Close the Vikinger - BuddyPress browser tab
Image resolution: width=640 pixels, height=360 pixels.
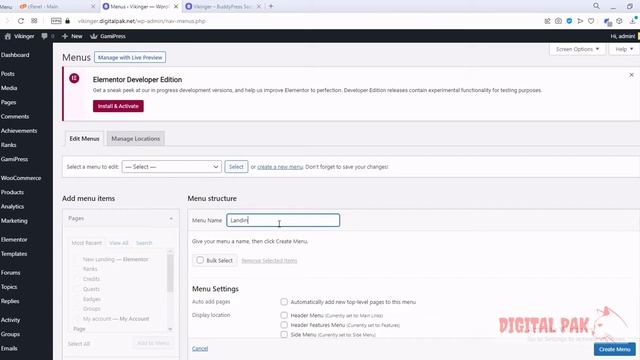click(258, 7)
